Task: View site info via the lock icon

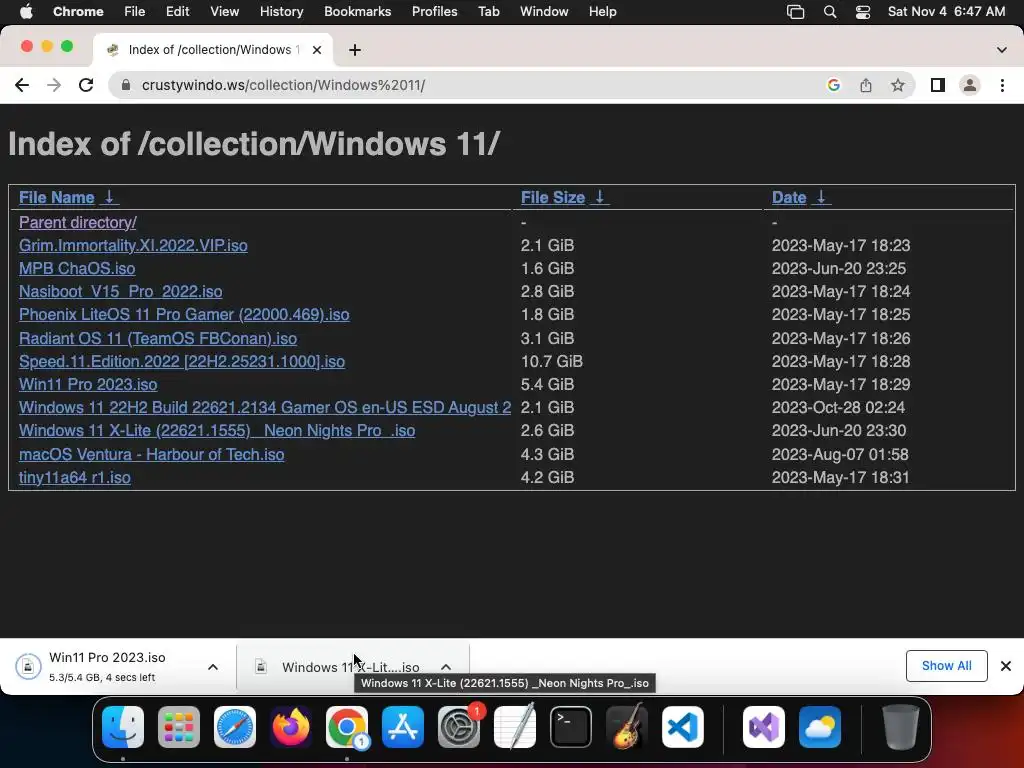Action: 126,85
